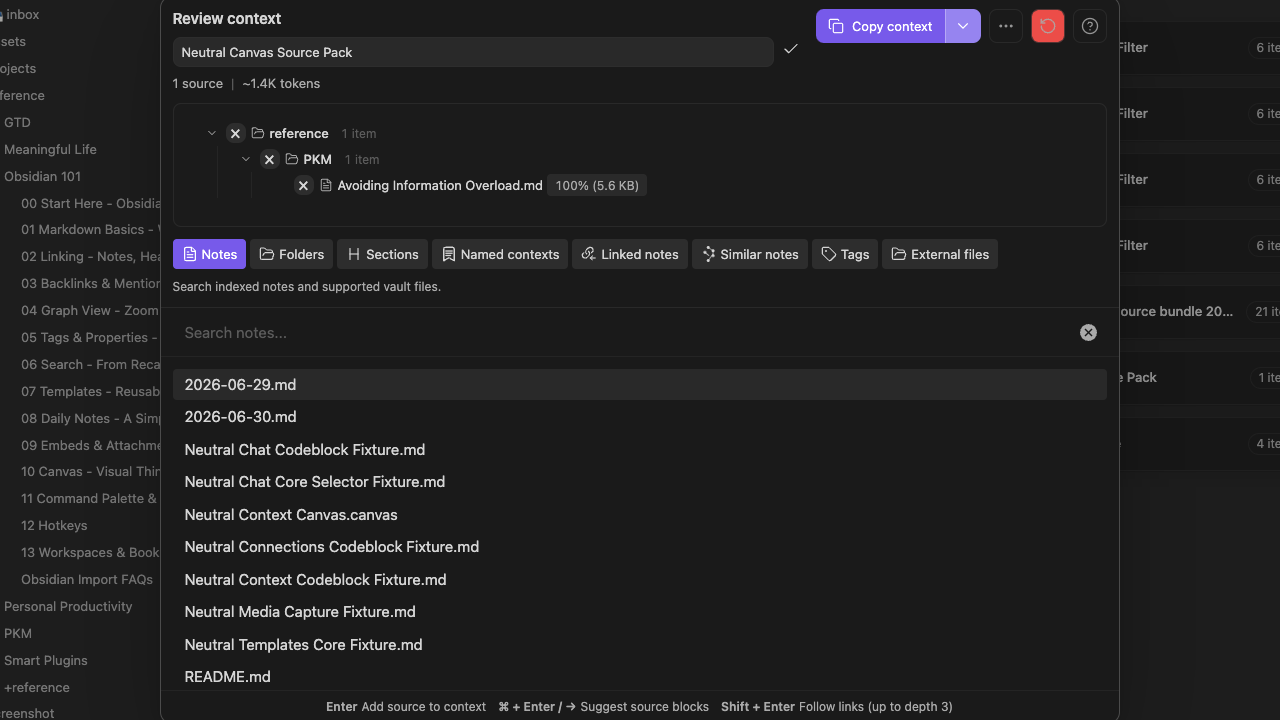Select README.md from results
Screen dimensions: 1280x720
pos(640,677)
